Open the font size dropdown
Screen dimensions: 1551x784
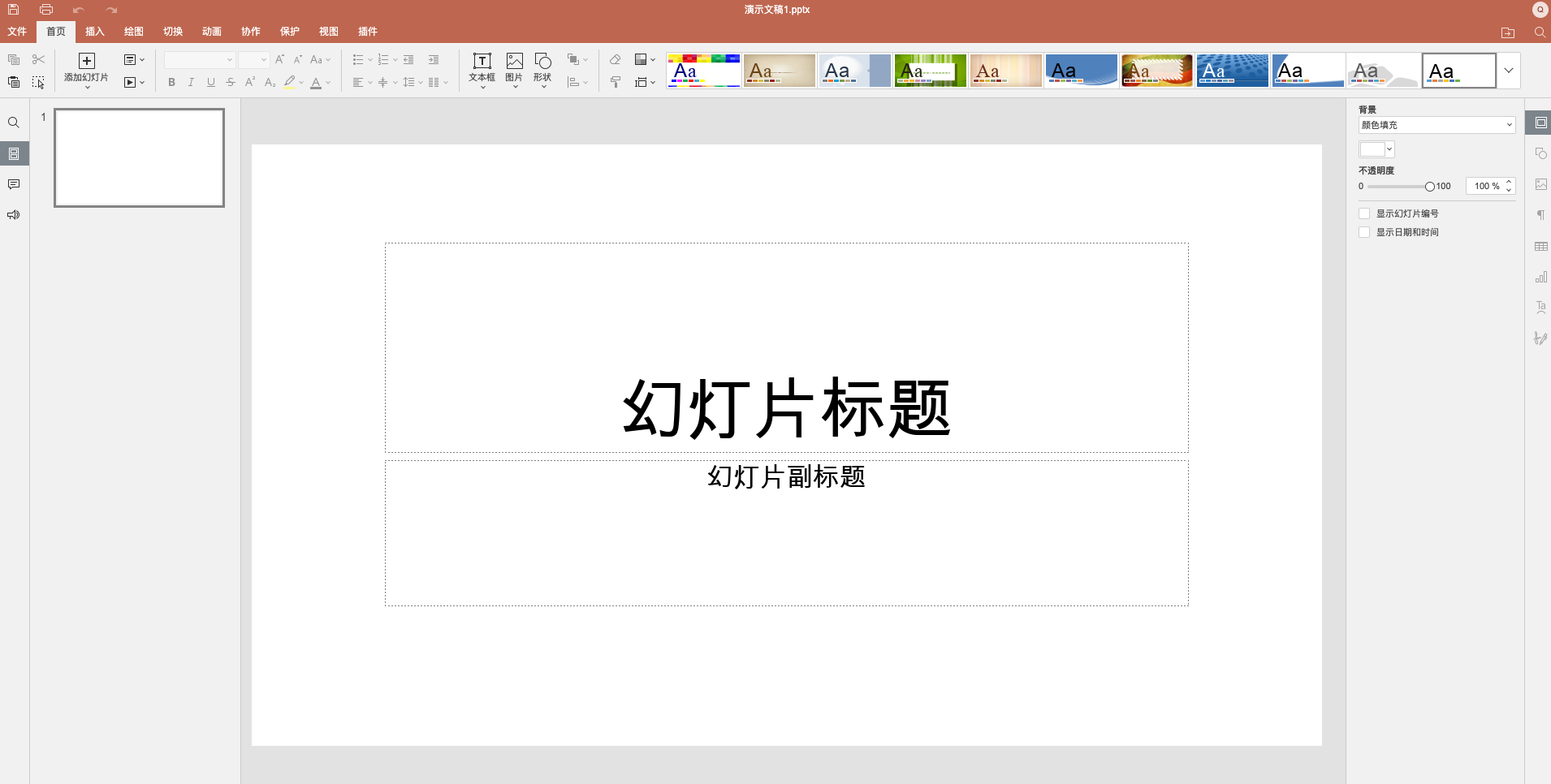(x=253, y=59)
